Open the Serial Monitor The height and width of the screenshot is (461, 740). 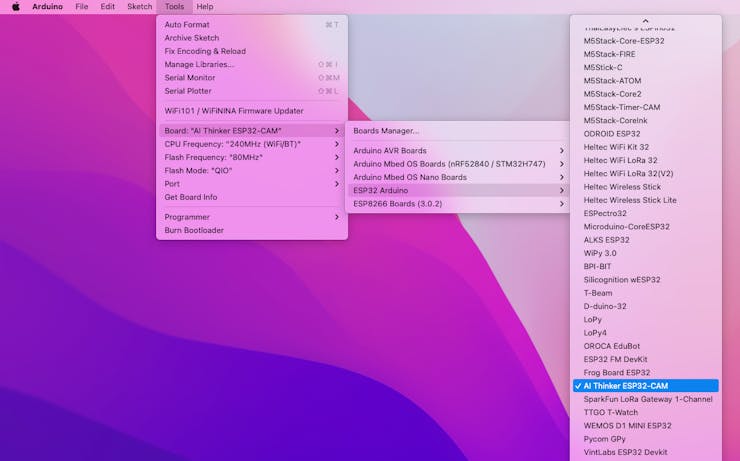point(252,77)
